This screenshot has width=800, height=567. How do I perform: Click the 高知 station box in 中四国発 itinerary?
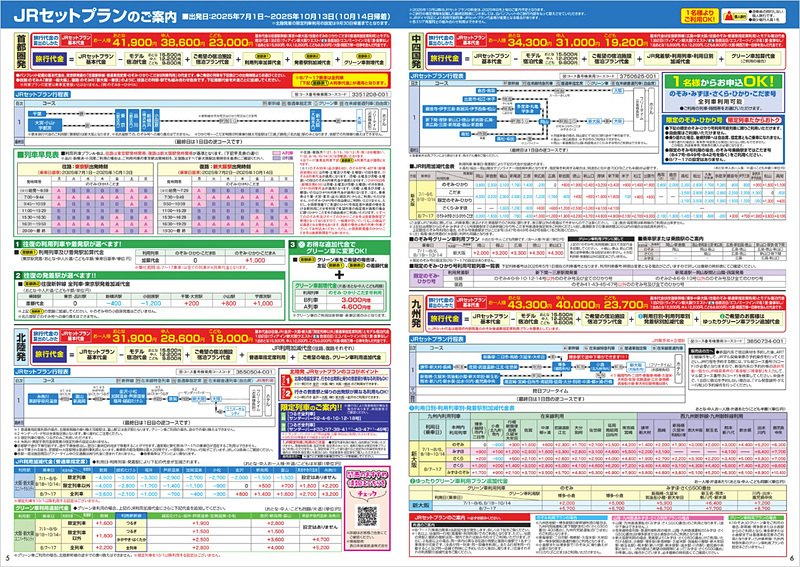(465, 134)
